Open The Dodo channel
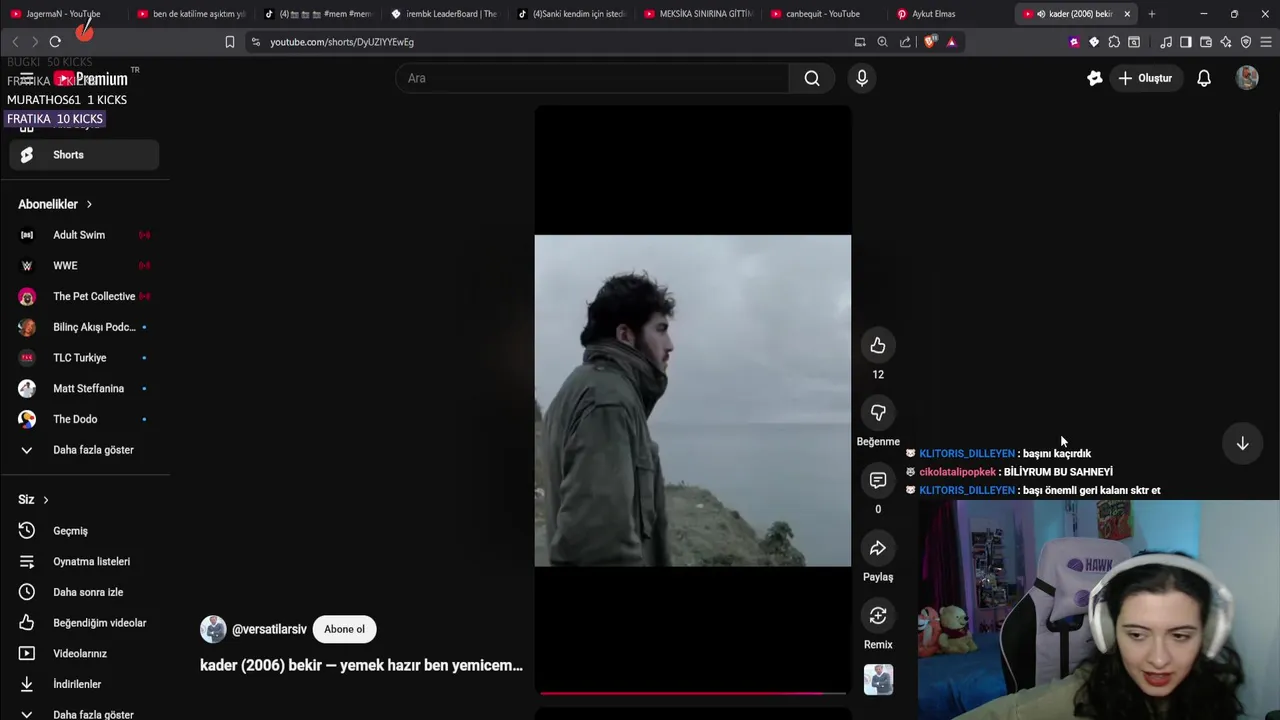 point(84,419)
